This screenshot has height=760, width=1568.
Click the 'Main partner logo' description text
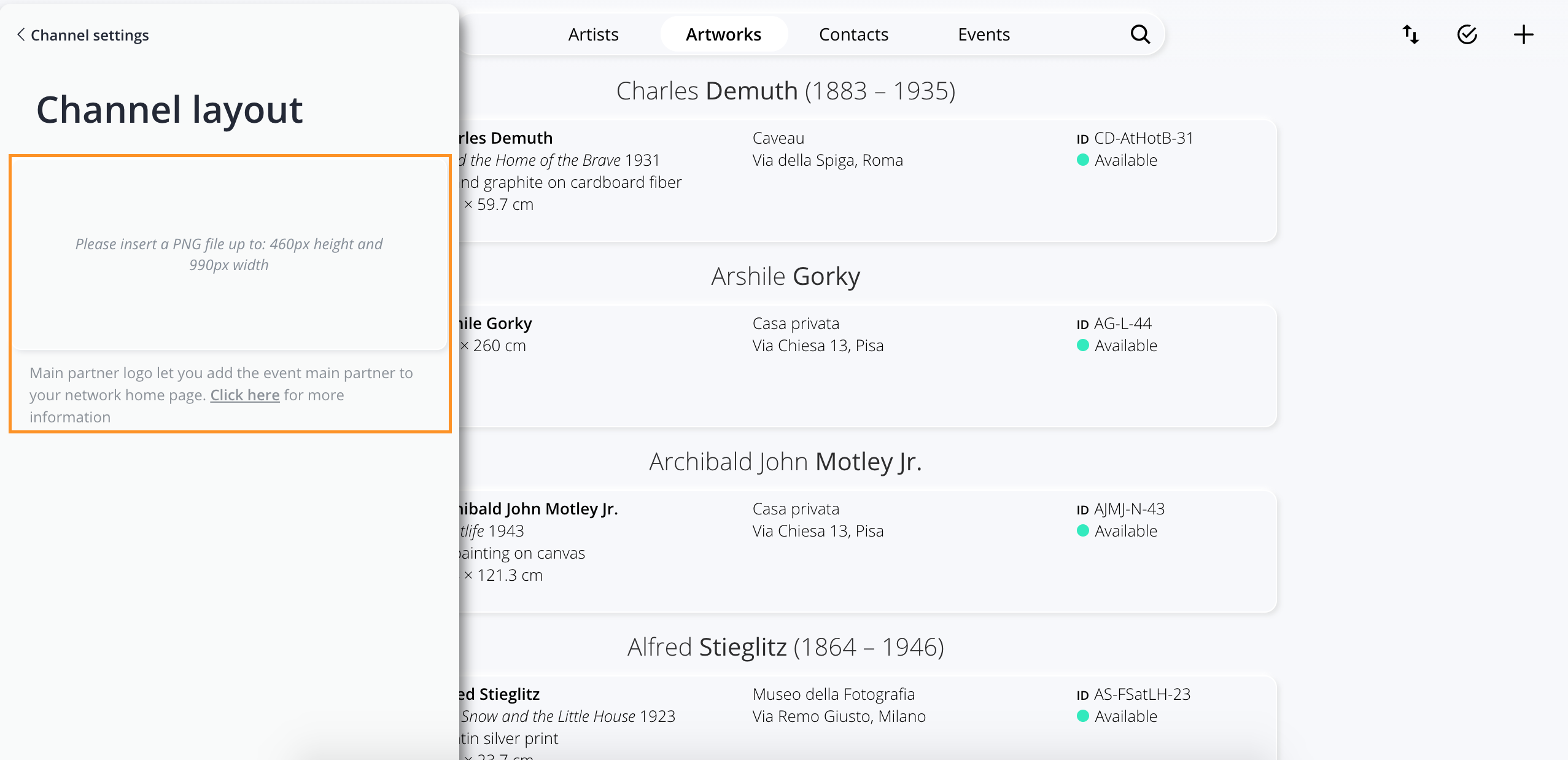(221, 395)
